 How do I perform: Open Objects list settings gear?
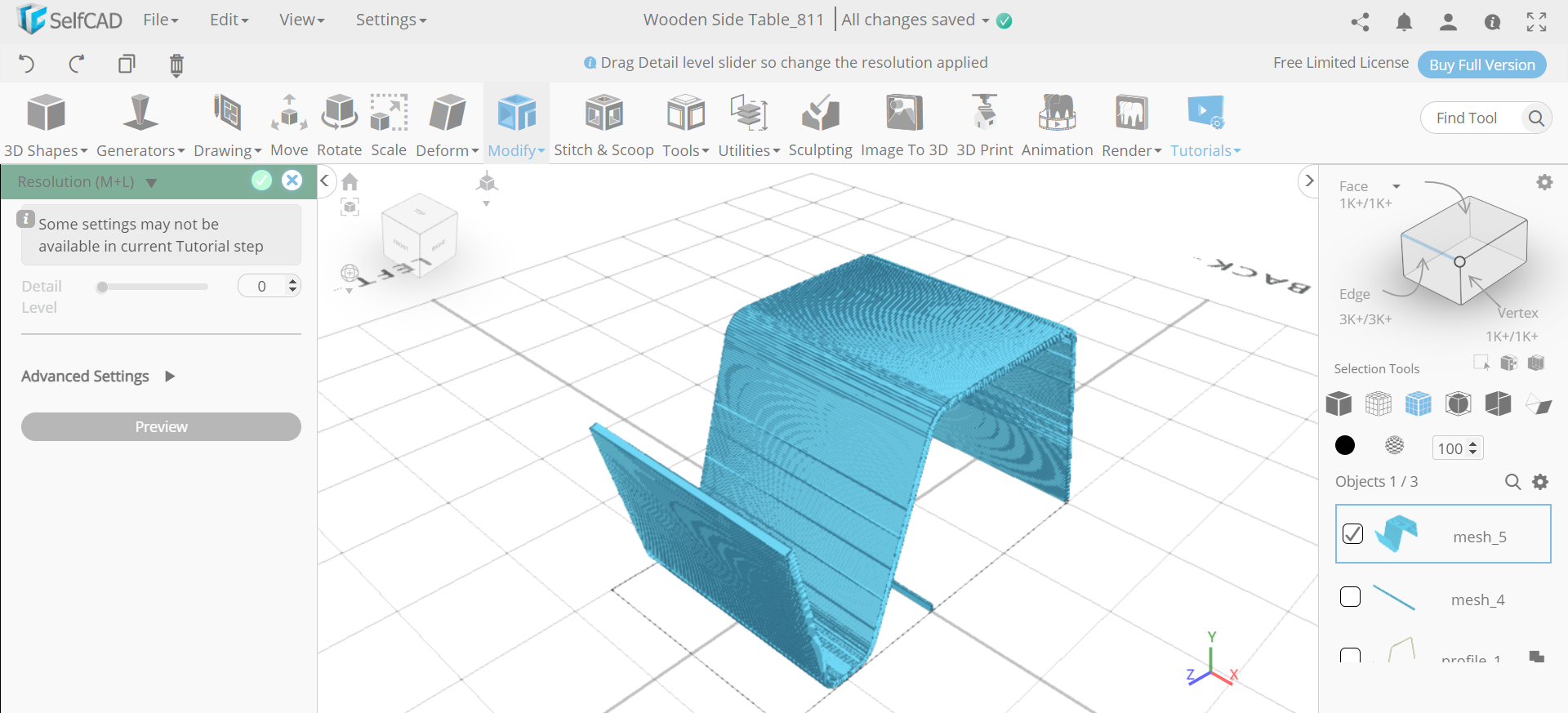point(1540,482)
